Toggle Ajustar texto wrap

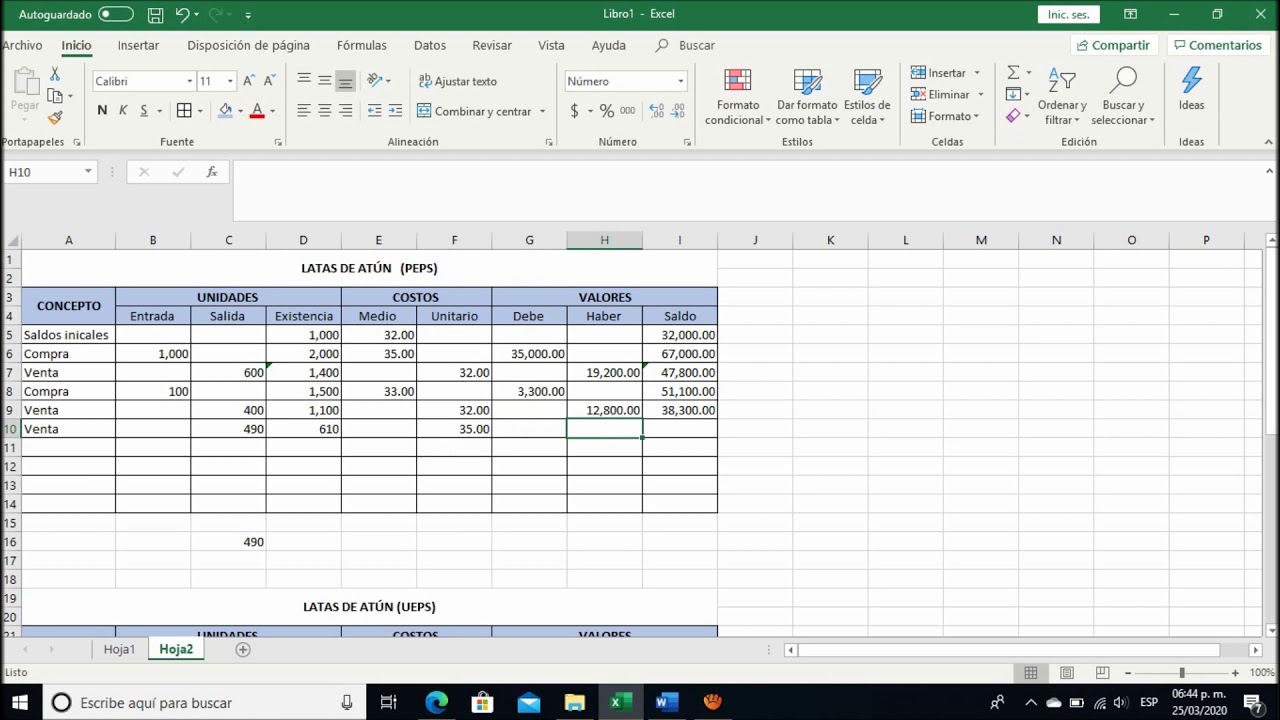click(457, 81)
